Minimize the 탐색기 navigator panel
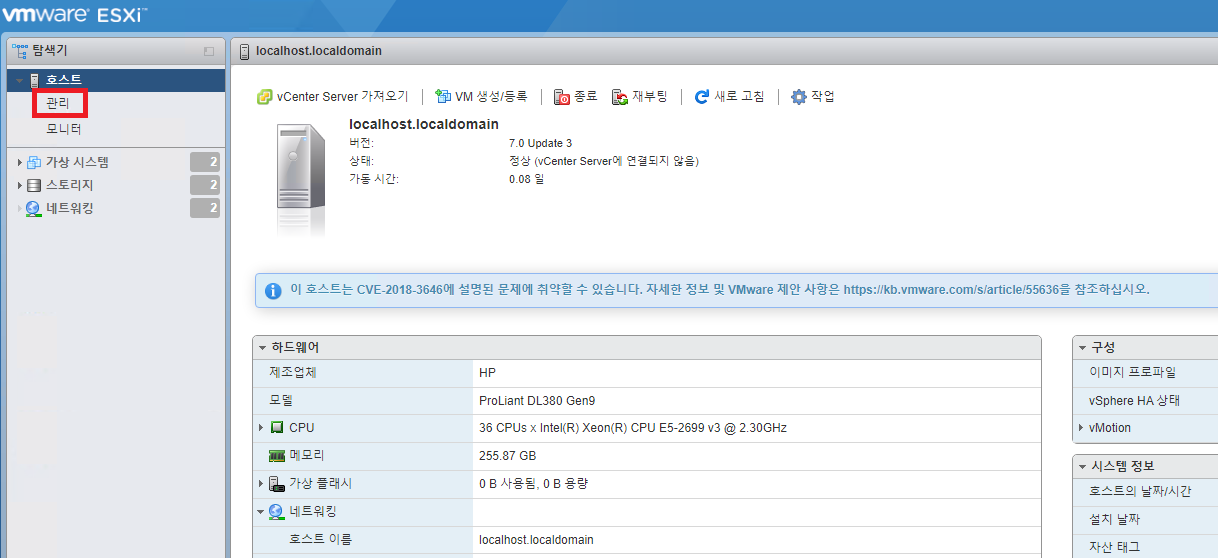 (209, 51)
